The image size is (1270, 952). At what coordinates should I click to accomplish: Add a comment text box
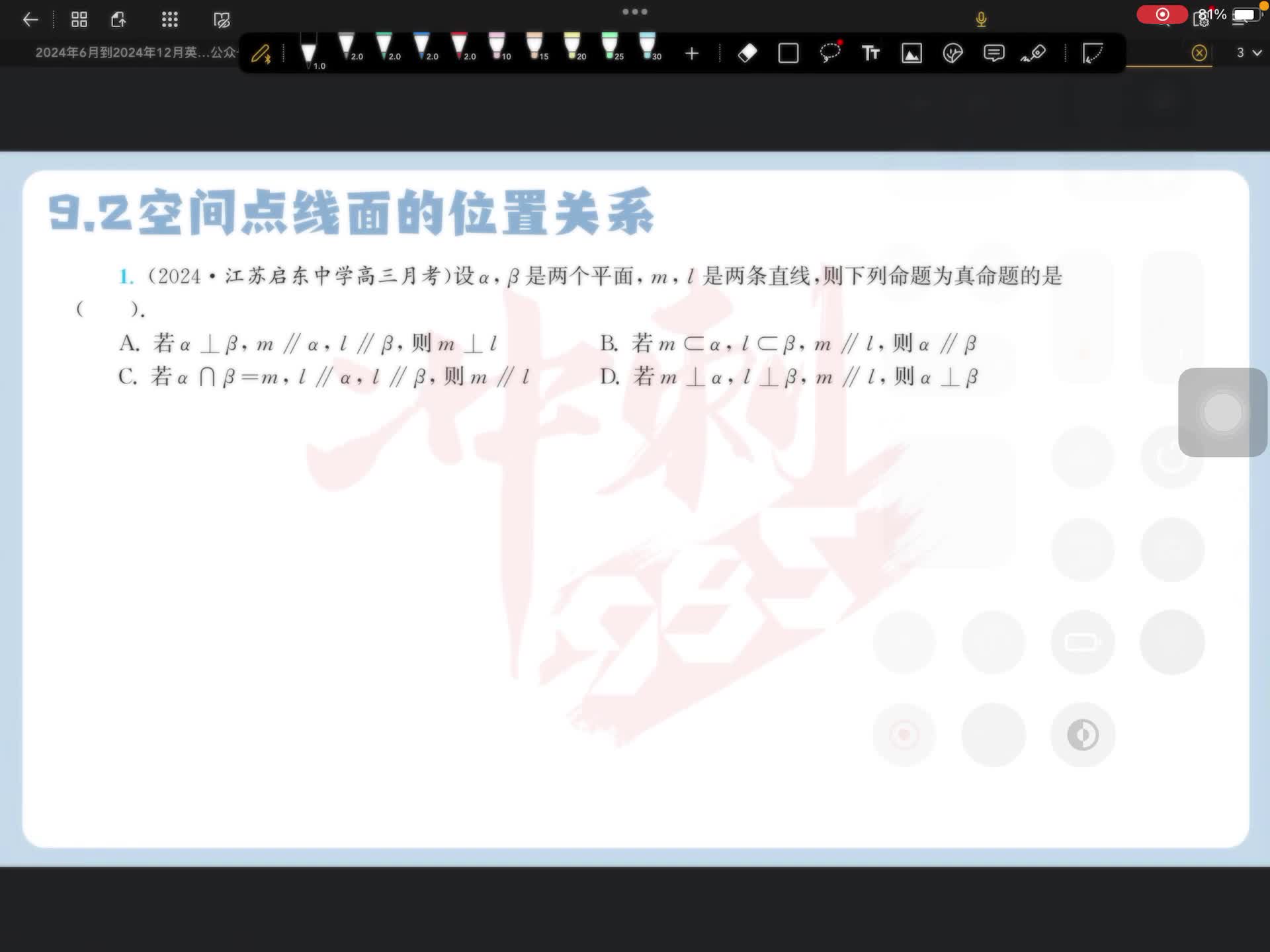994,53
